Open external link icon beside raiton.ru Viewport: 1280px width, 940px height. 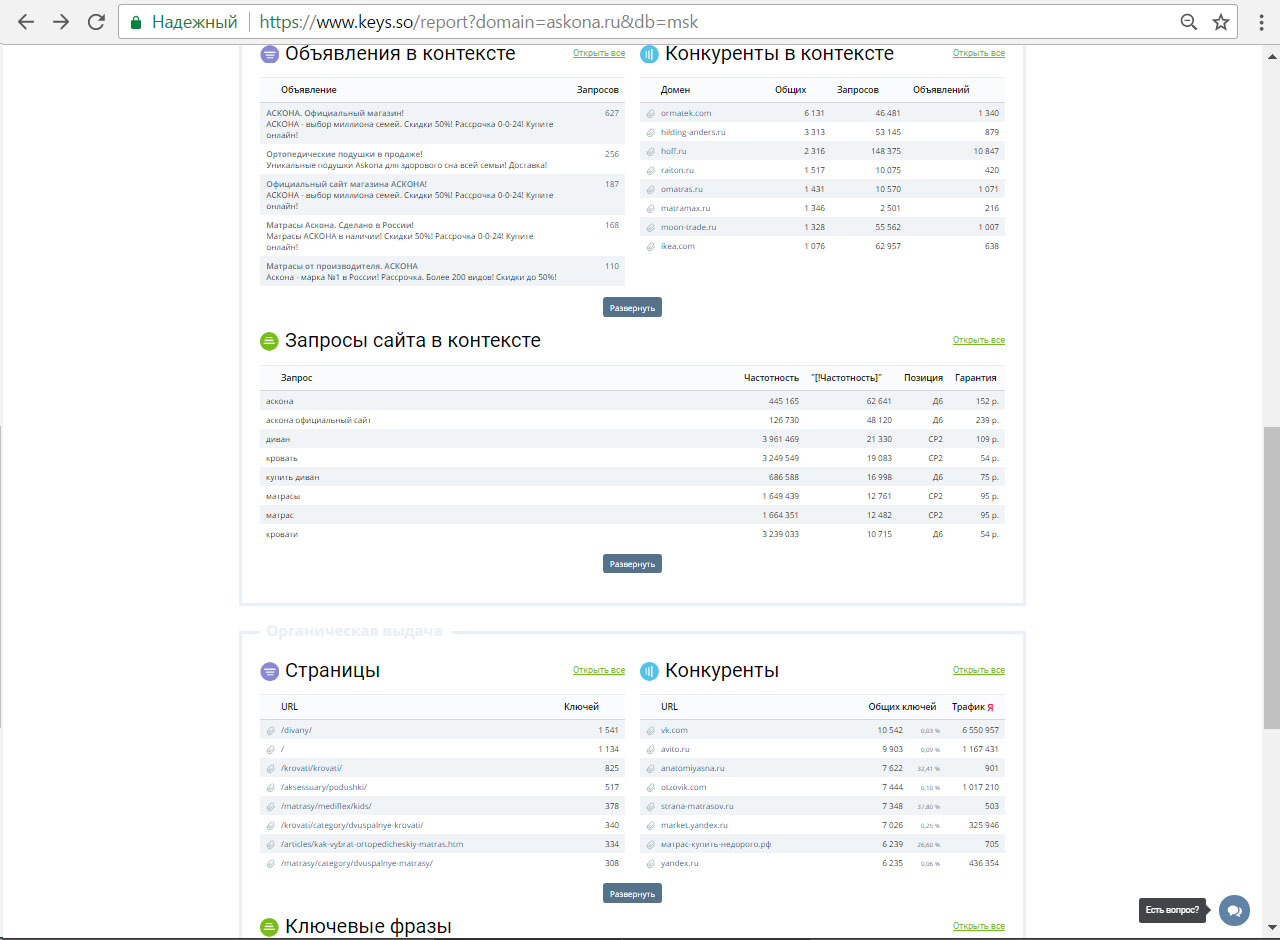point(650,170)
